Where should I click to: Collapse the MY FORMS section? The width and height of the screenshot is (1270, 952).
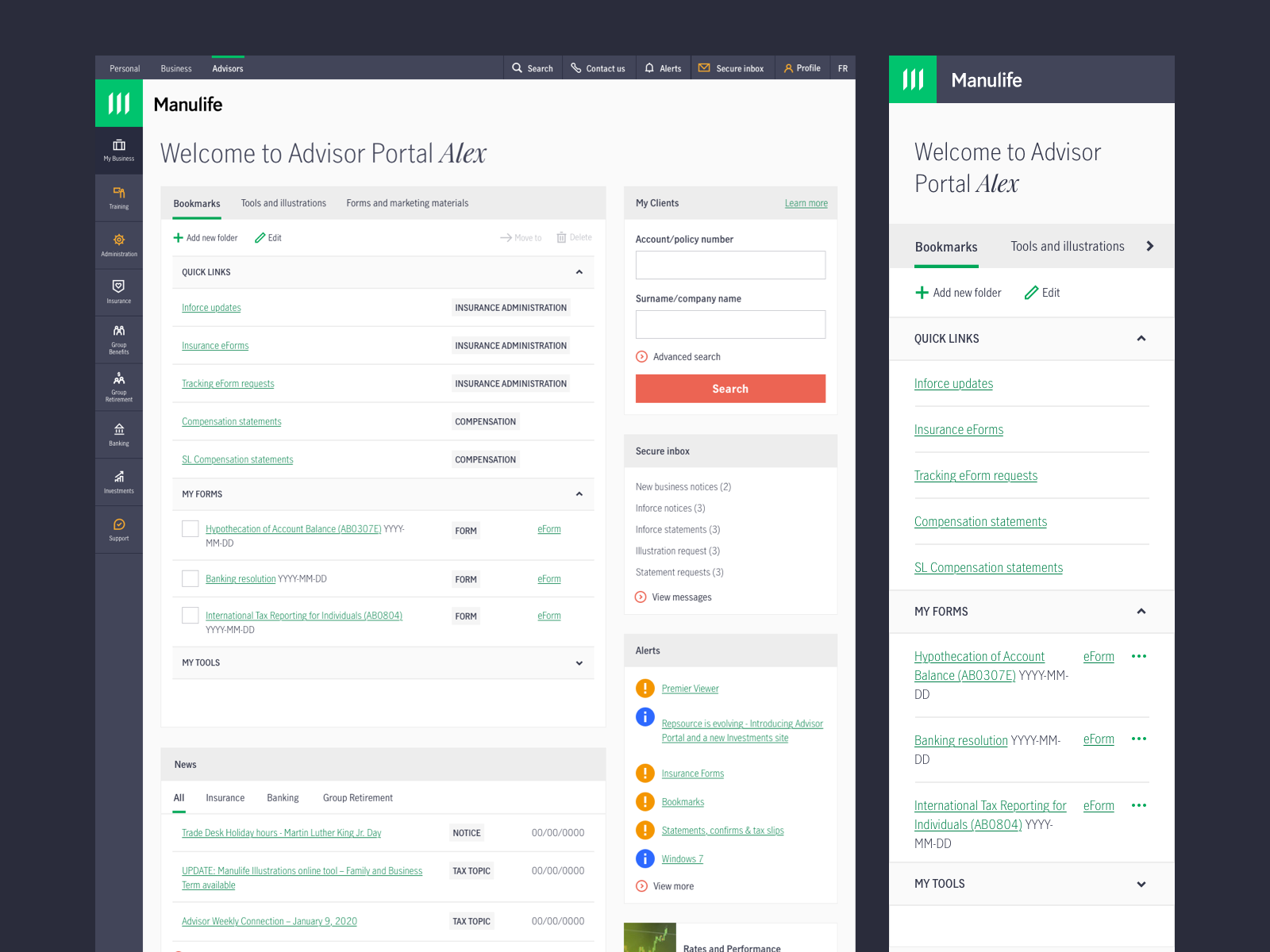579,493
